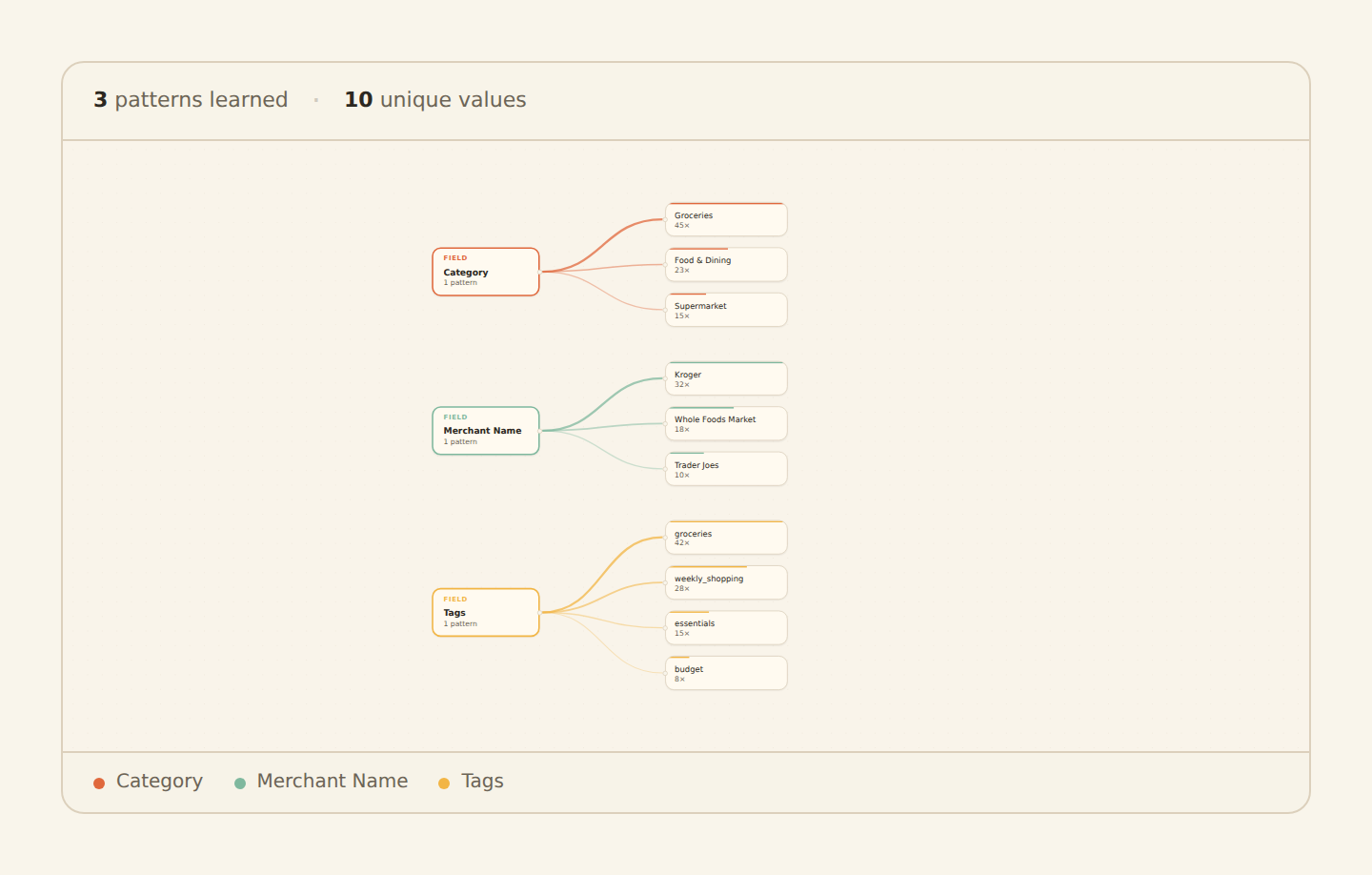Click the yellow Tags legend dot
The image size is (1372, 875).
[x=444, y=783]
